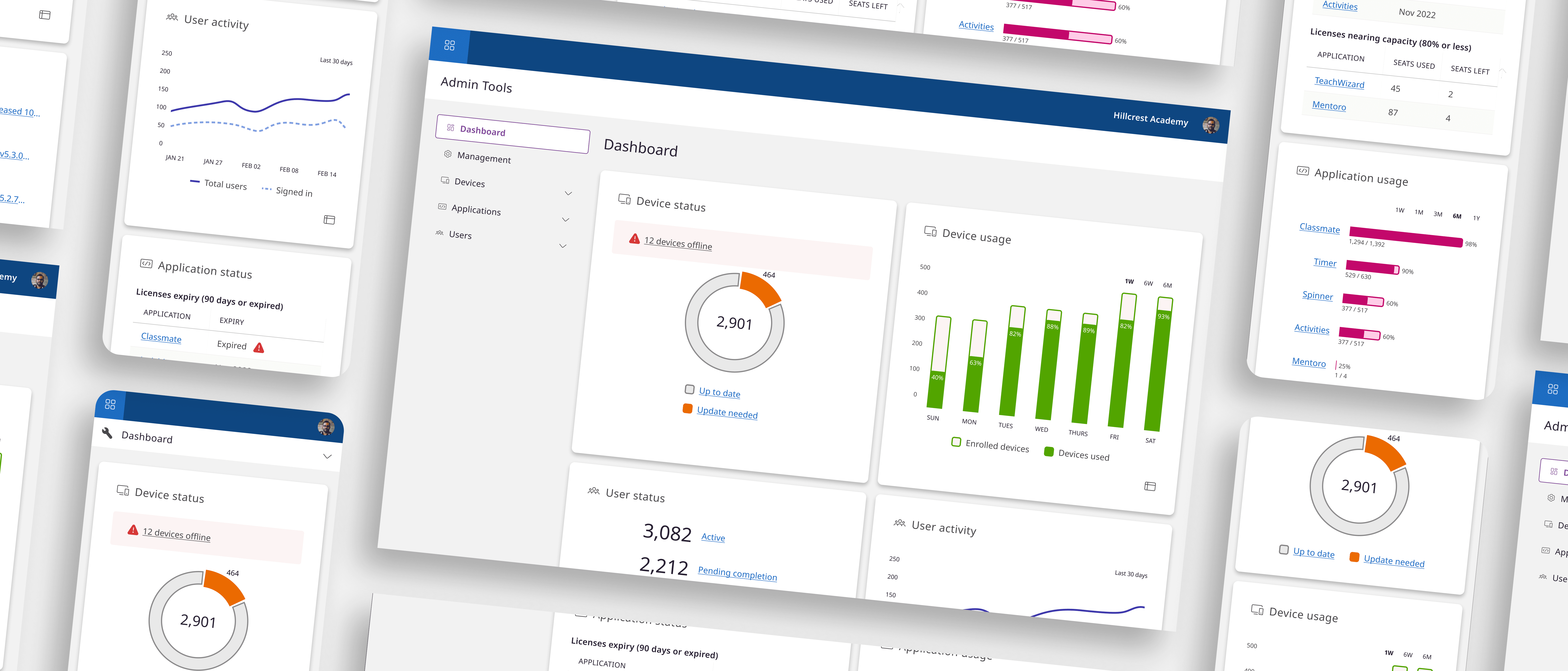Click the grid menu icon in main header

449,45
